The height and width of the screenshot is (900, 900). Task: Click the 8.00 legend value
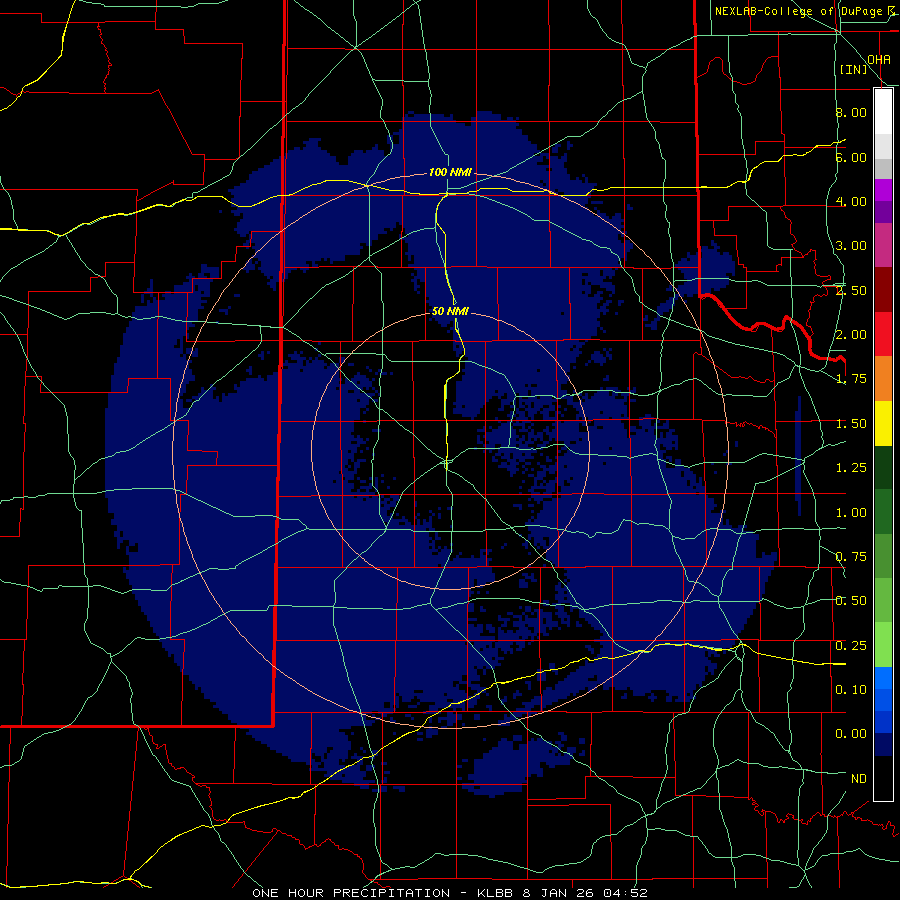[x=851, y=112]
